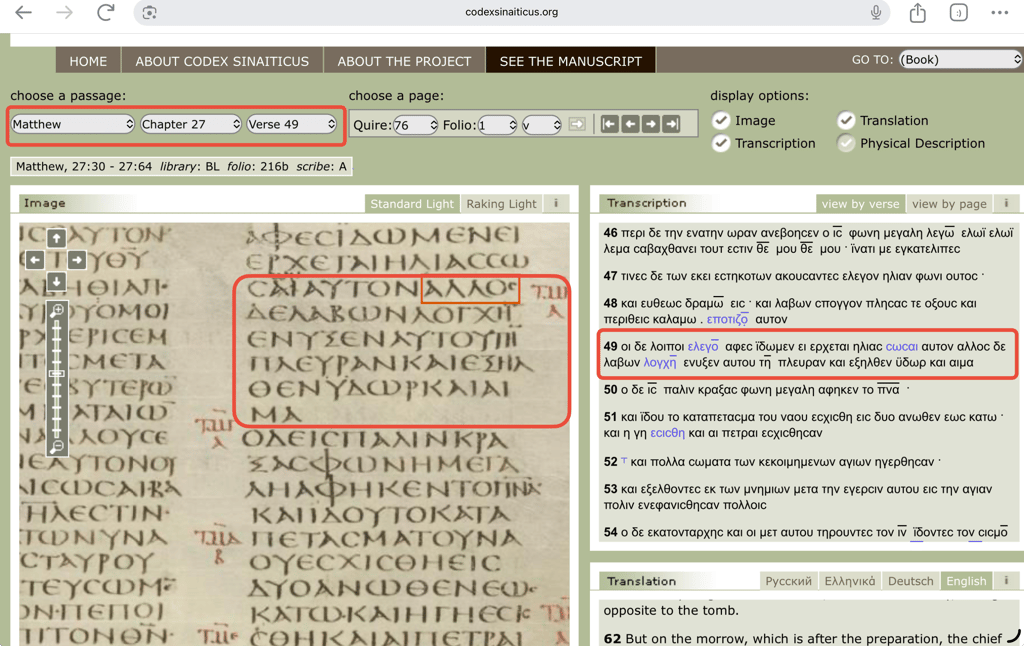Select view by page tab
This screenshot has height=646, width=1024.
(949, 204)
